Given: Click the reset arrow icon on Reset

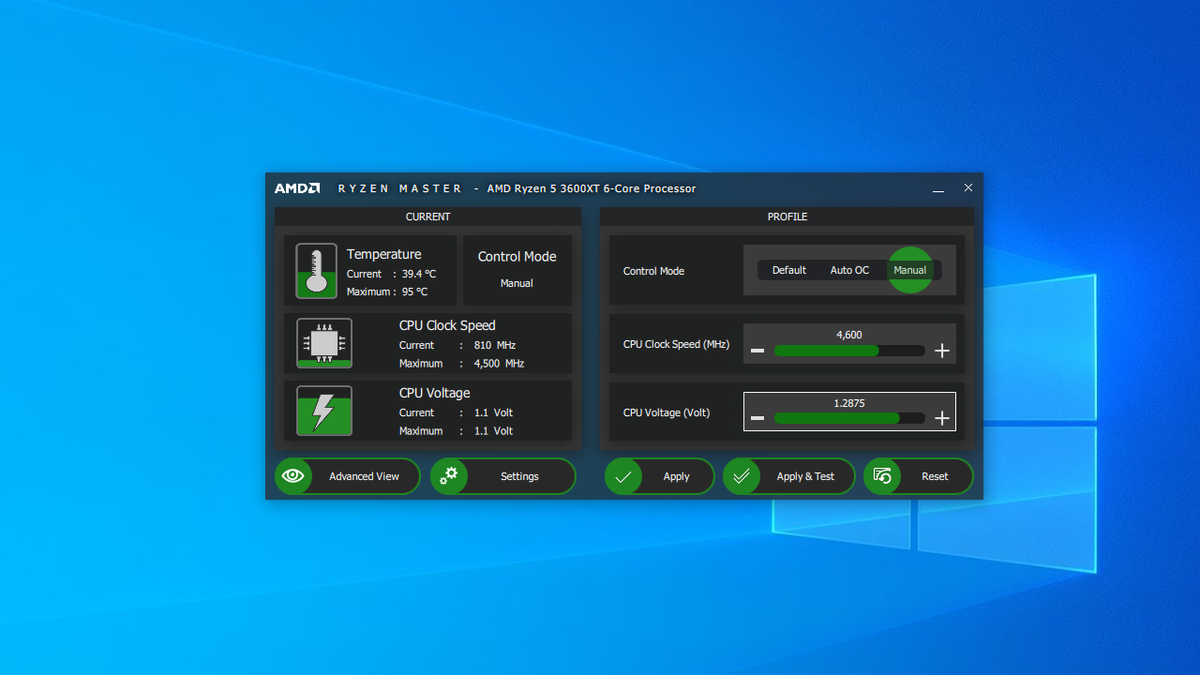Looking at the screenshot, I should click(x=882, y=477).
